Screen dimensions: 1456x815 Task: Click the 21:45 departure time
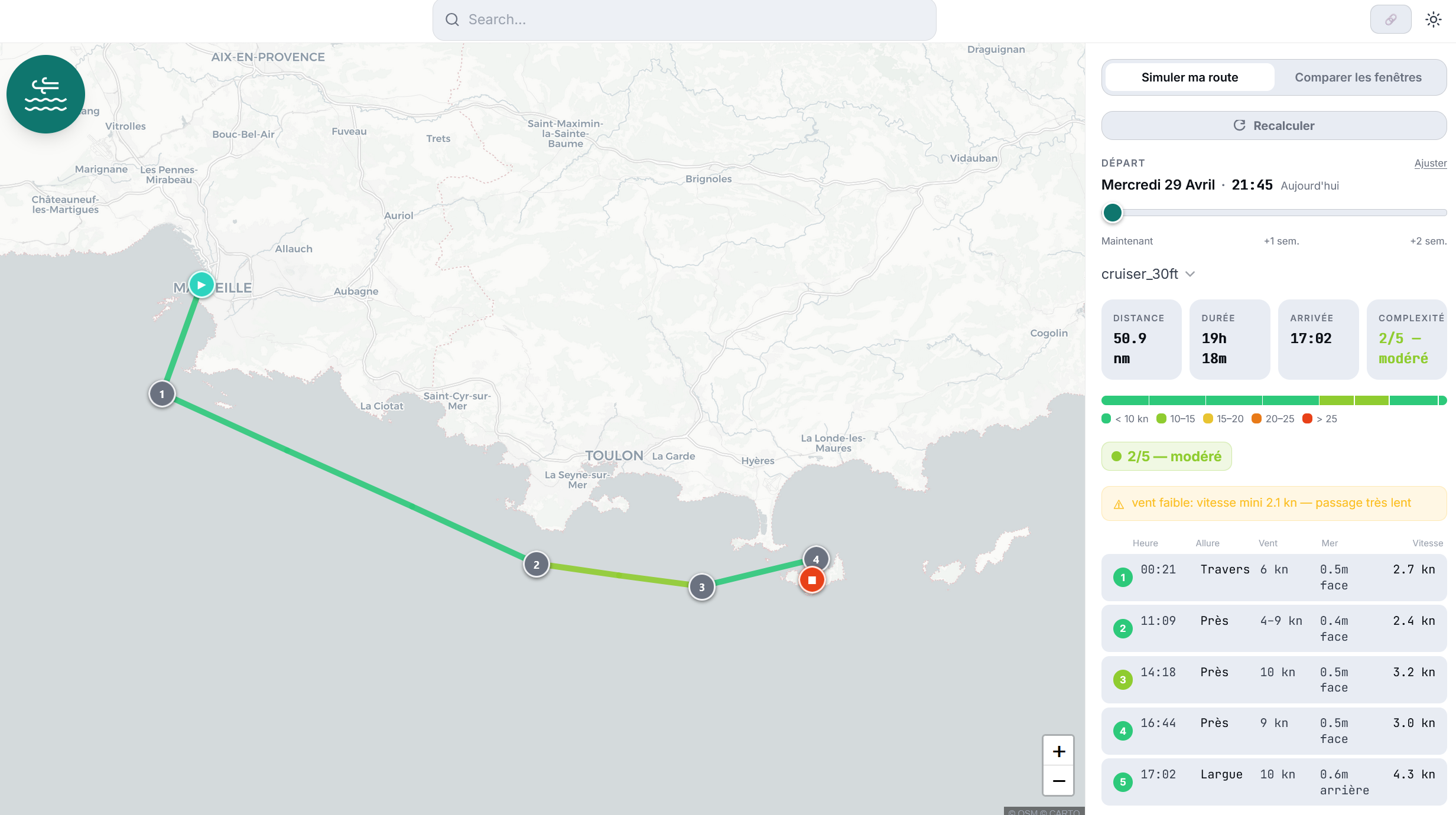[x=1252, y=185]
